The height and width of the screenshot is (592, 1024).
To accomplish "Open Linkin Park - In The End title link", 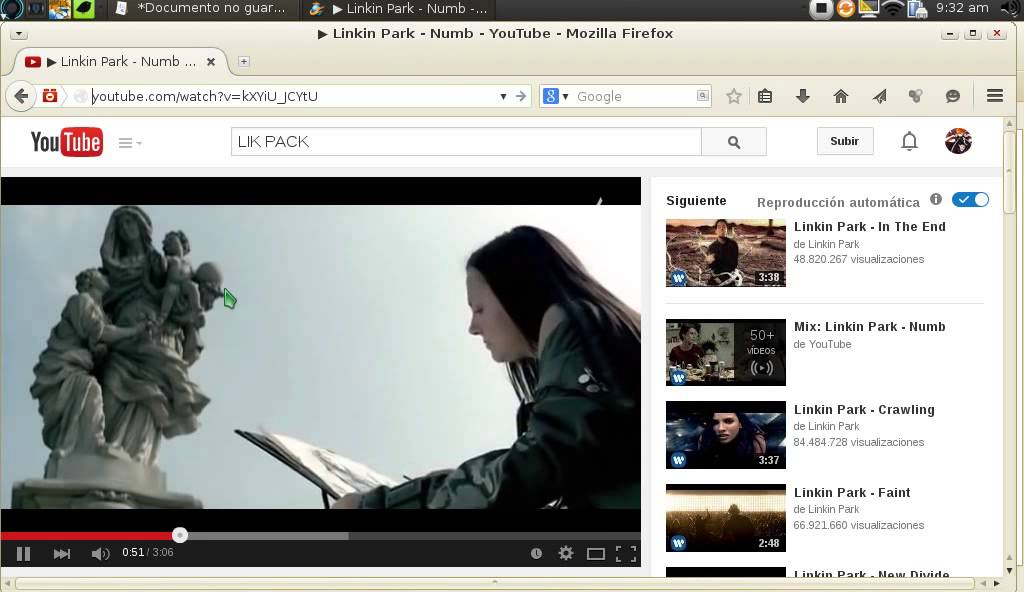I will [869, 227].
